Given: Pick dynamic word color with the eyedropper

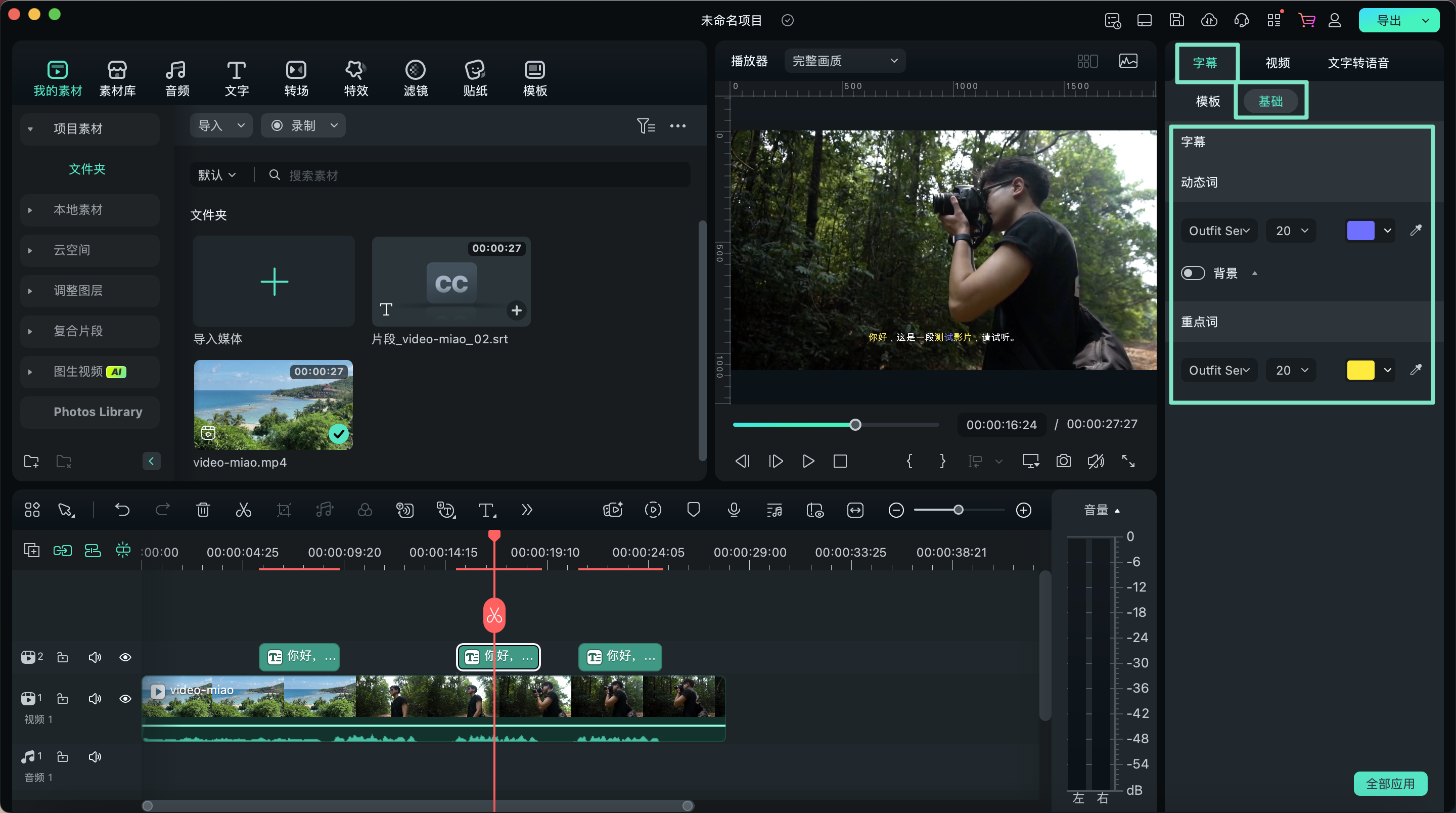Looking at the screenshot, I should pos(1416,230).
